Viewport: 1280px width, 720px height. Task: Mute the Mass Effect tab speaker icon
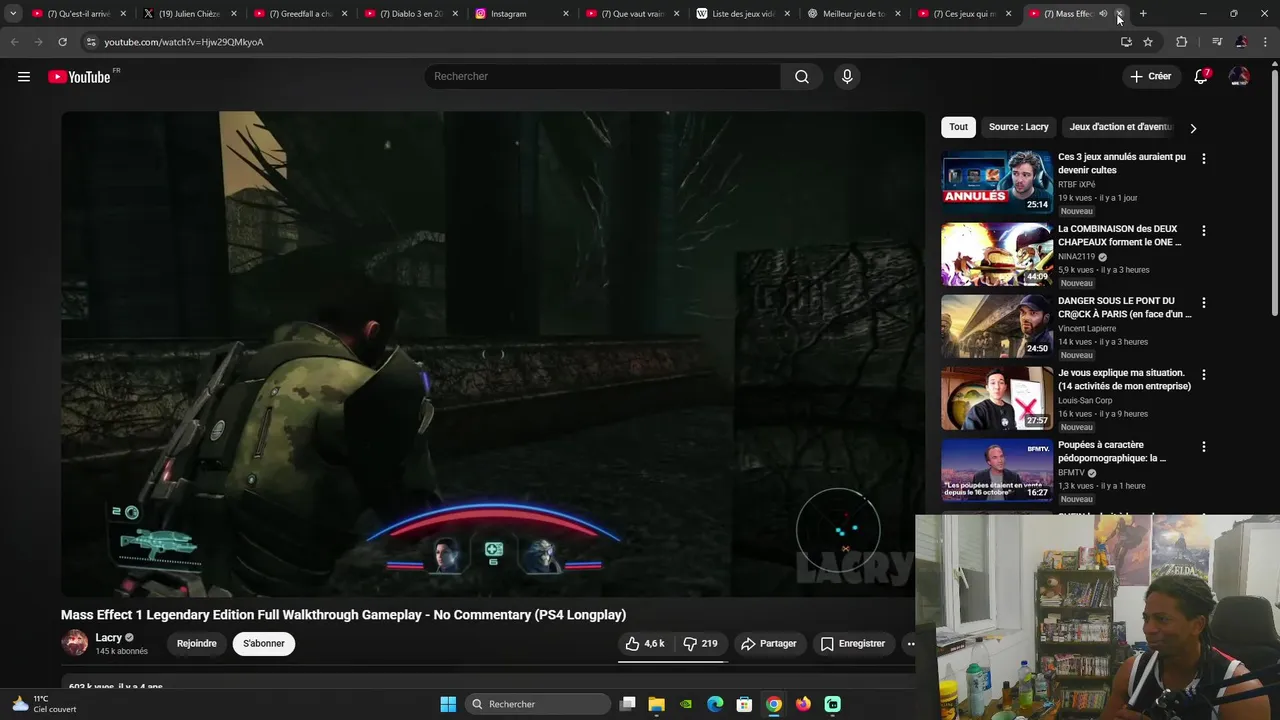click(1103, 14)
